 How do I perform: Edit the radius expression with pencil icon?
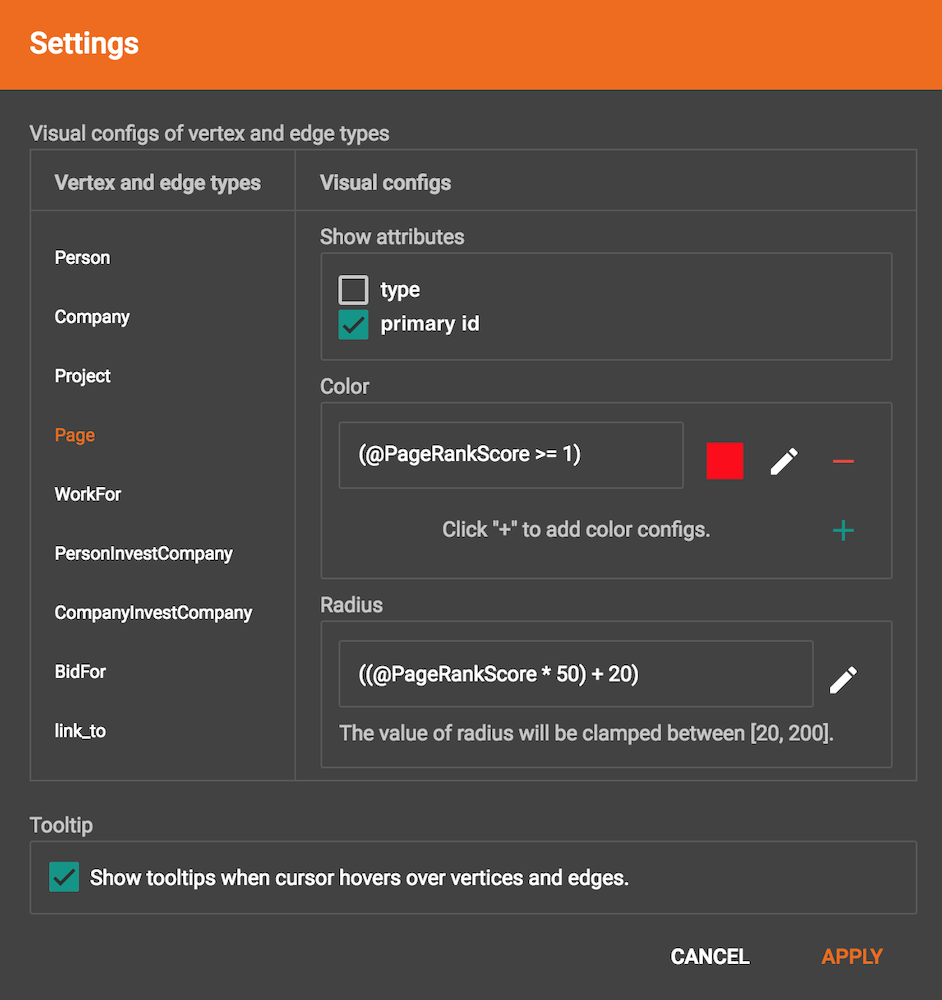pos(843,680)
